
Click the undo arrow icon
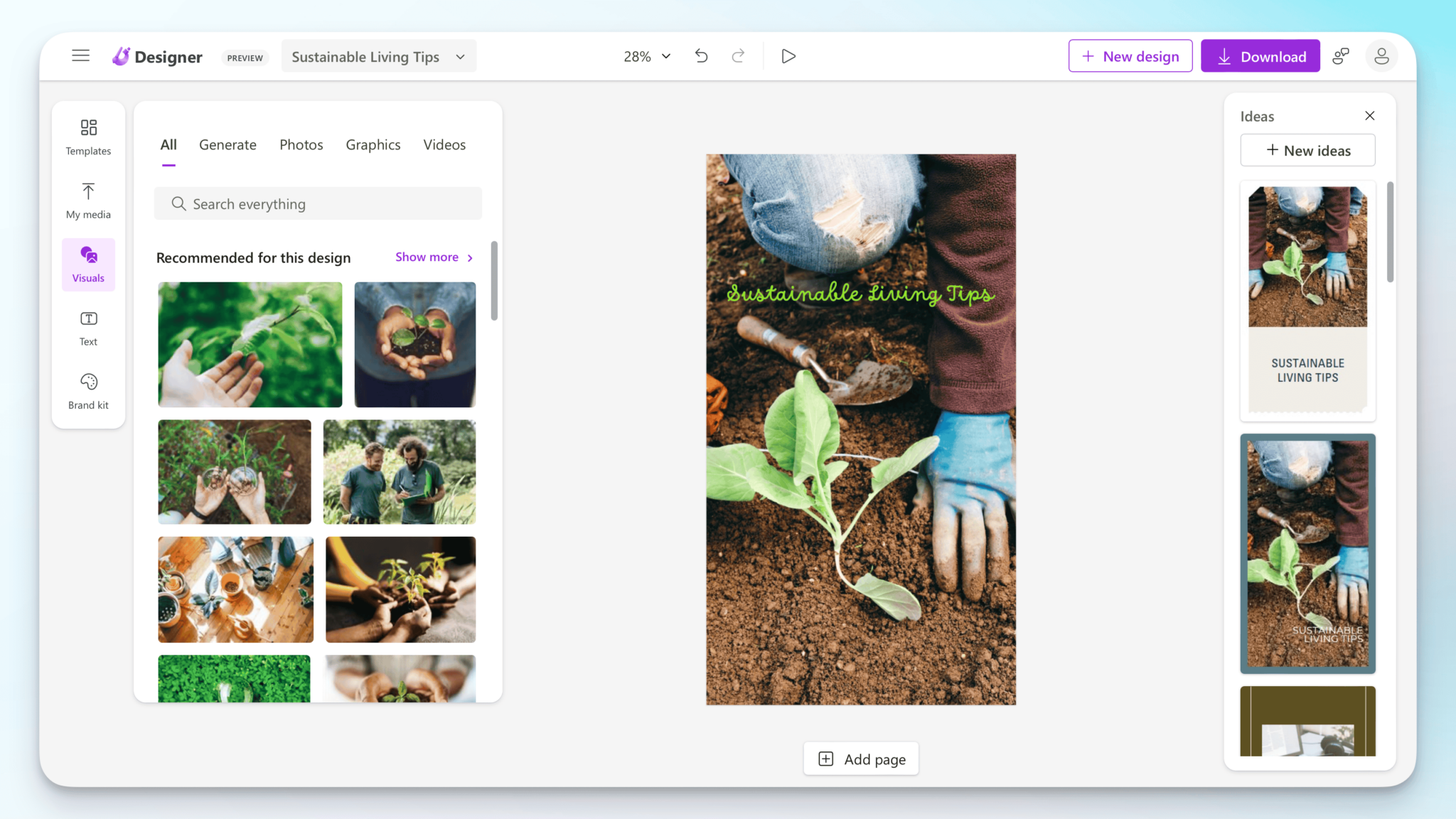(x=701, y=55)
